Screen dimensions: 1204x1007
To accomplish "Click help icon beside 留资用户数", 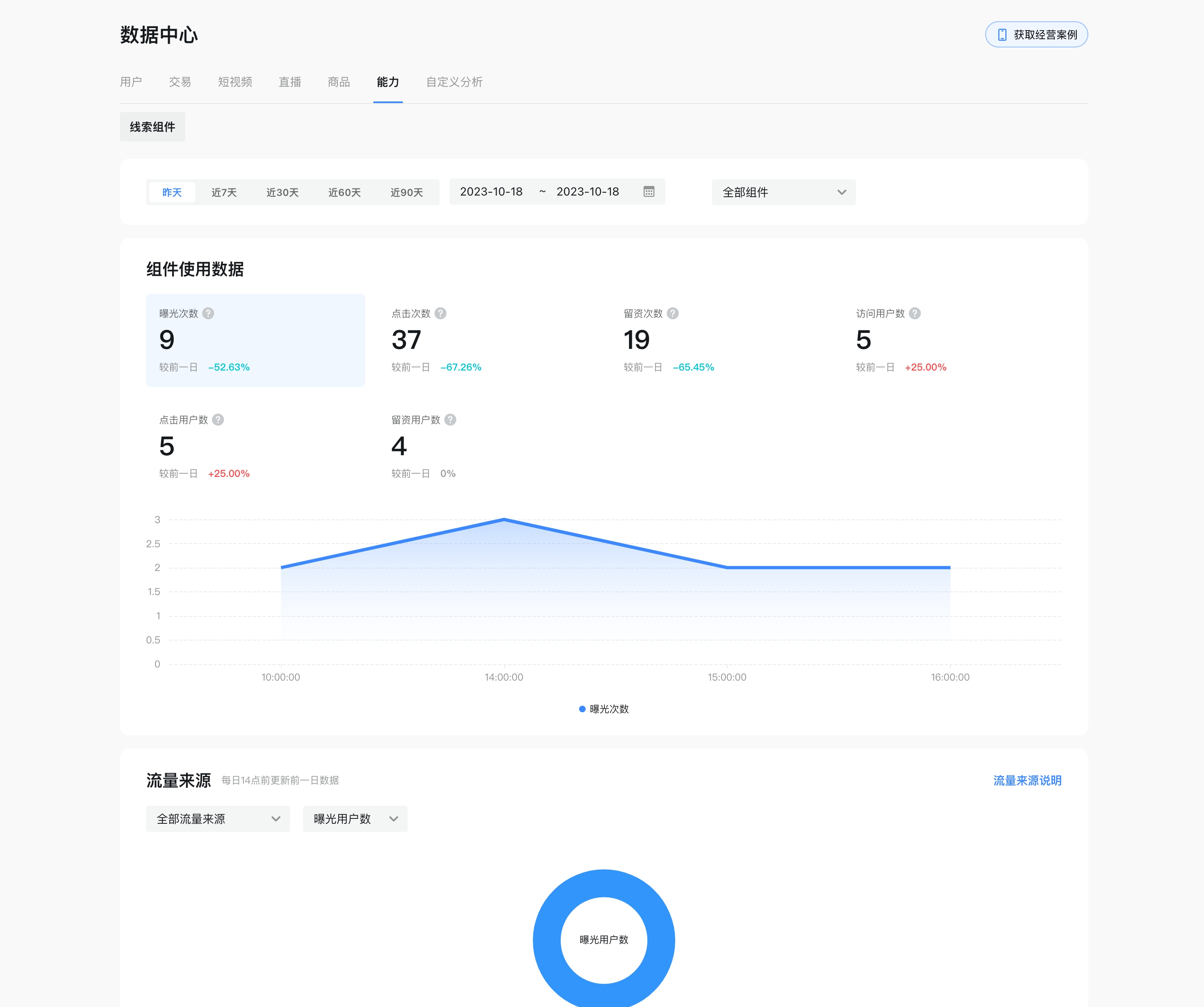I will pos(451,420).
